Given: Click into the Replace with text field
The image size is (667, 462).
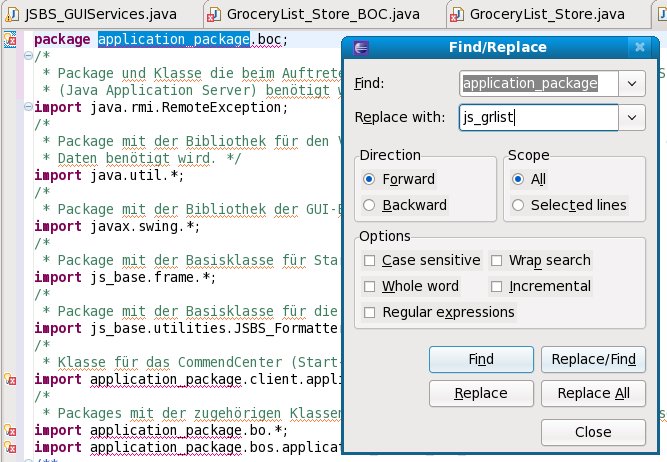Looking at the screenshot, I should [538, 118].
